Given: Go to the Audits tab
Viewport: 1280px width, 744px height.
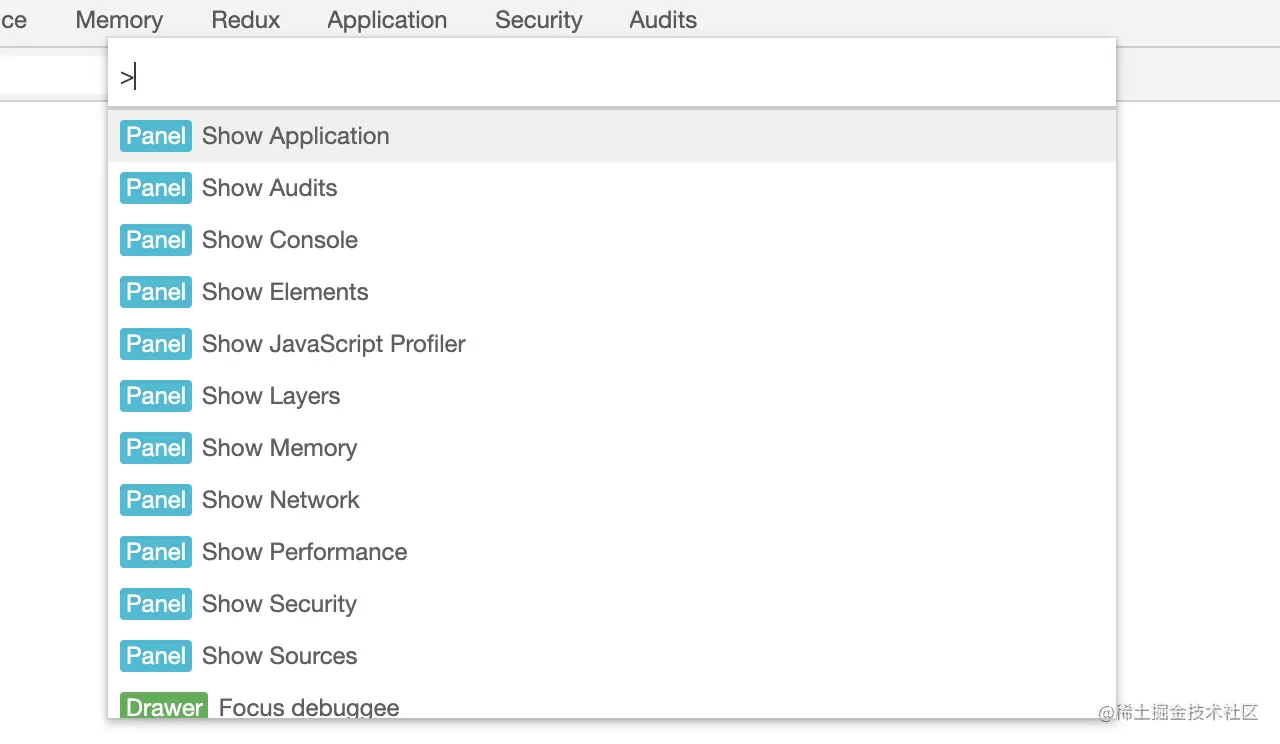Looking at the screenshot, I should tap(663, 20).
